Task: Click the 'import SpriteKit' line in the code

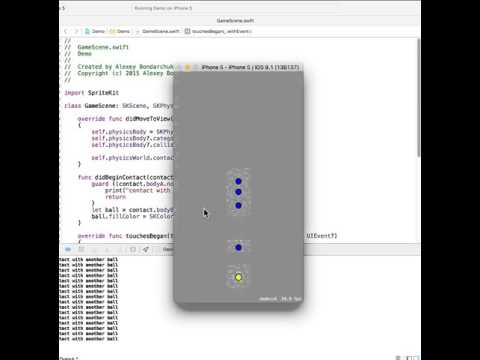Action: [x=92, y=93]
